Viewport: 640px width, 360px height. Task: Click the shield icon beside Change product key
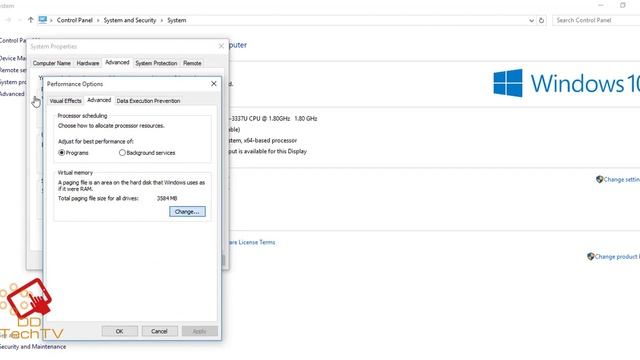[590, 256]
